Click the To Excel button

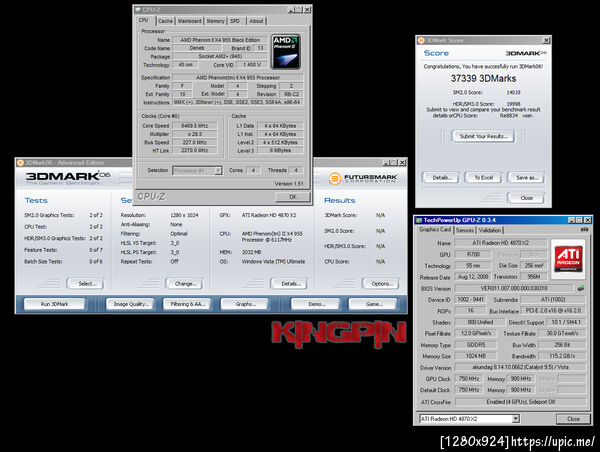(x=484, y=178)
